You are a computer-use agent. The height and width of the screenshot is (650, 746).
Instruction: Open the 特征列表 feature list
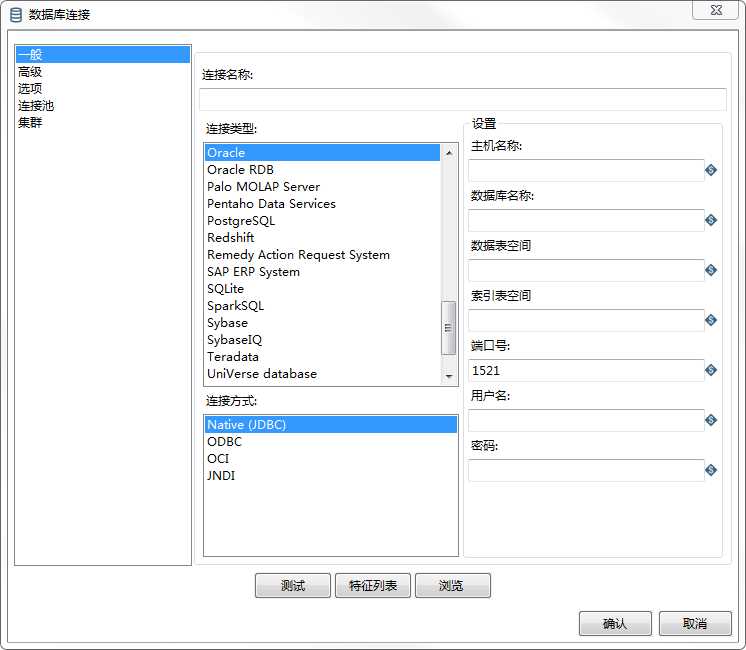click(x=373, y=585)
